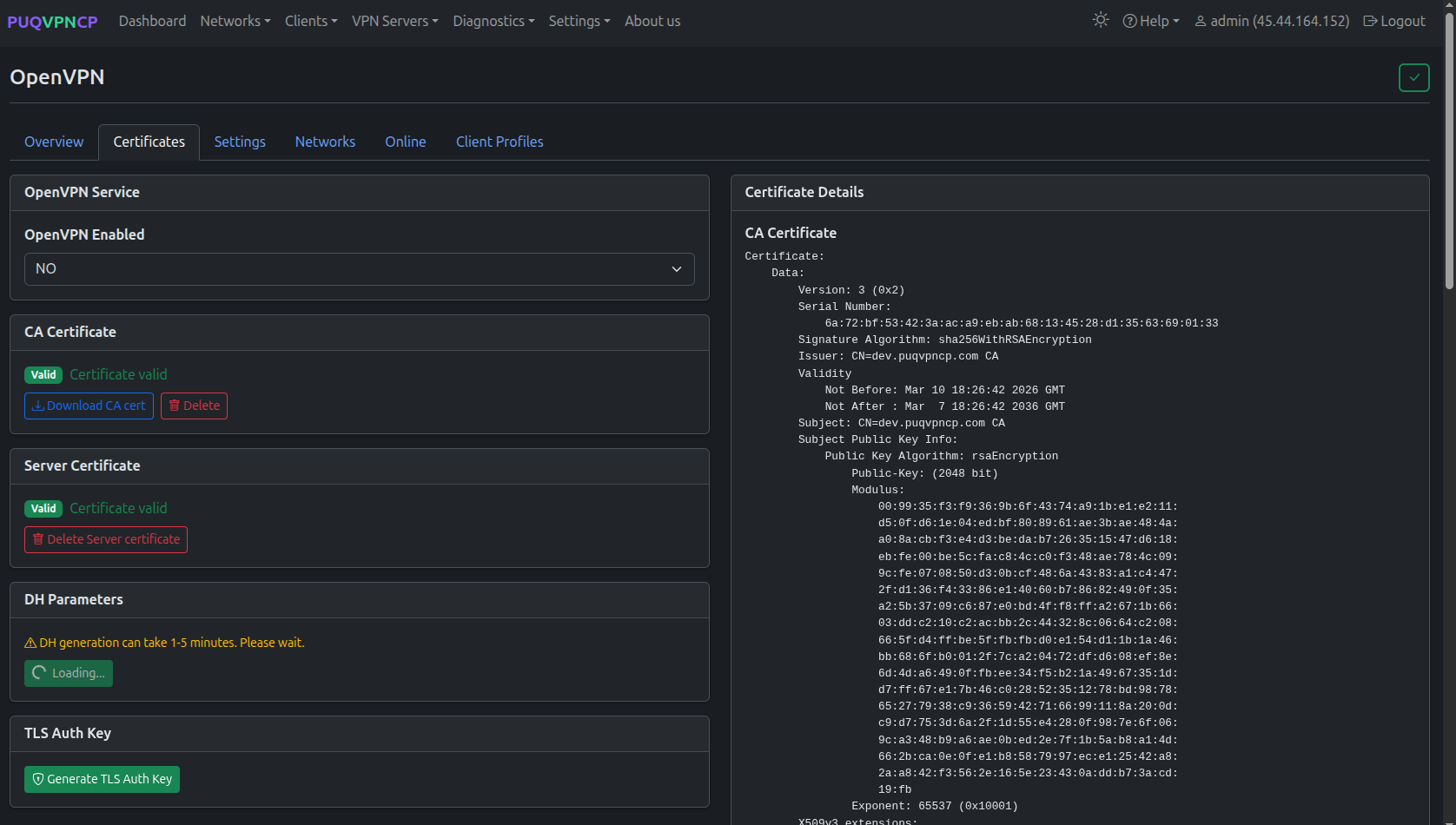Click the 'Not Before' validity date line

pos(945,390)
